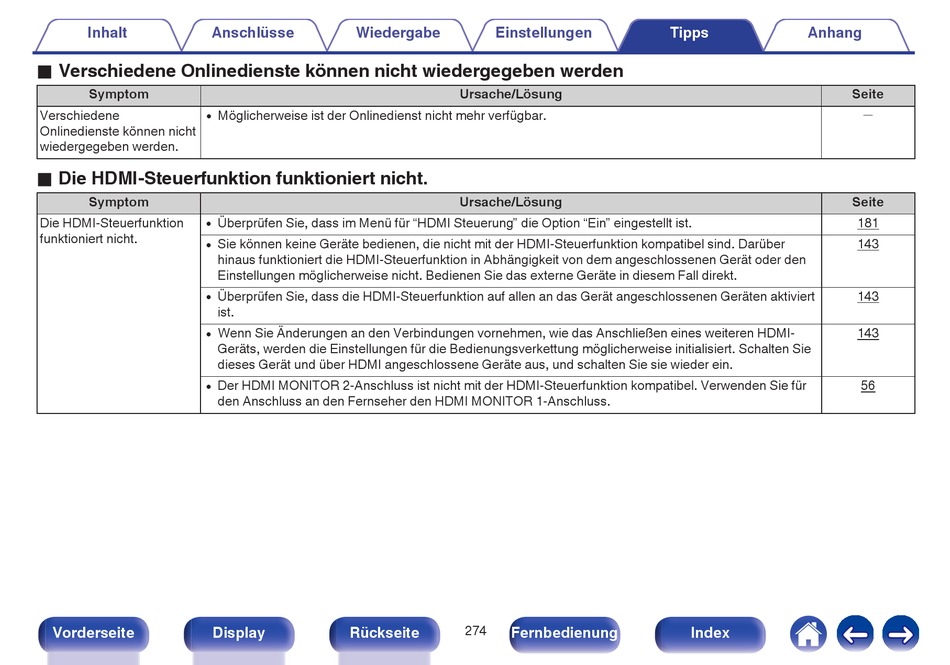Select heading 'Verschiedene Onlinedienste können nicht wiedergegeben werden'
This screenshot has height=665, width=950.
pos(340,71)
